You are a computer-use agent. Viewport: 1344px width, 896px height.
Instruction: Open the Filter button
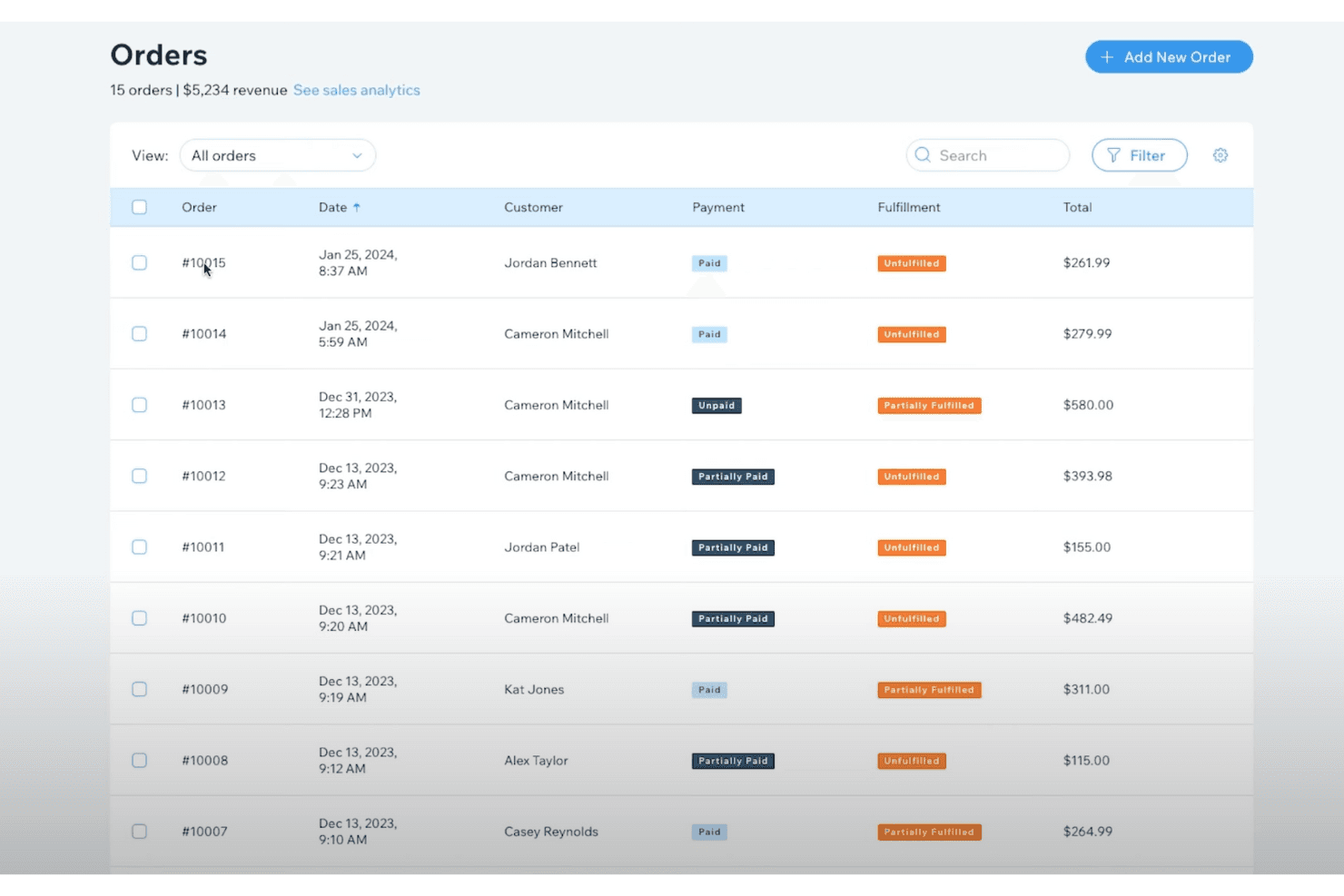(1140, 155)
